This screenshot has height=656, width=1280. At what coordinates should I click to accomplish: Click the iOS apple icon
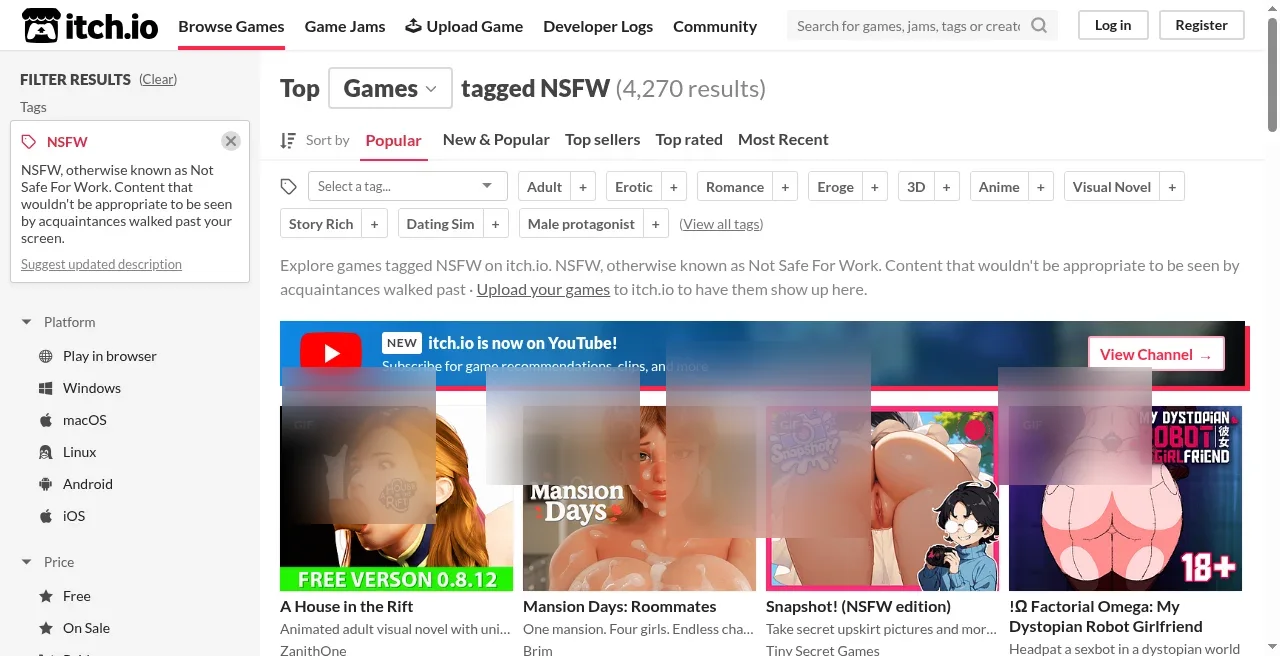click(45, 516)
